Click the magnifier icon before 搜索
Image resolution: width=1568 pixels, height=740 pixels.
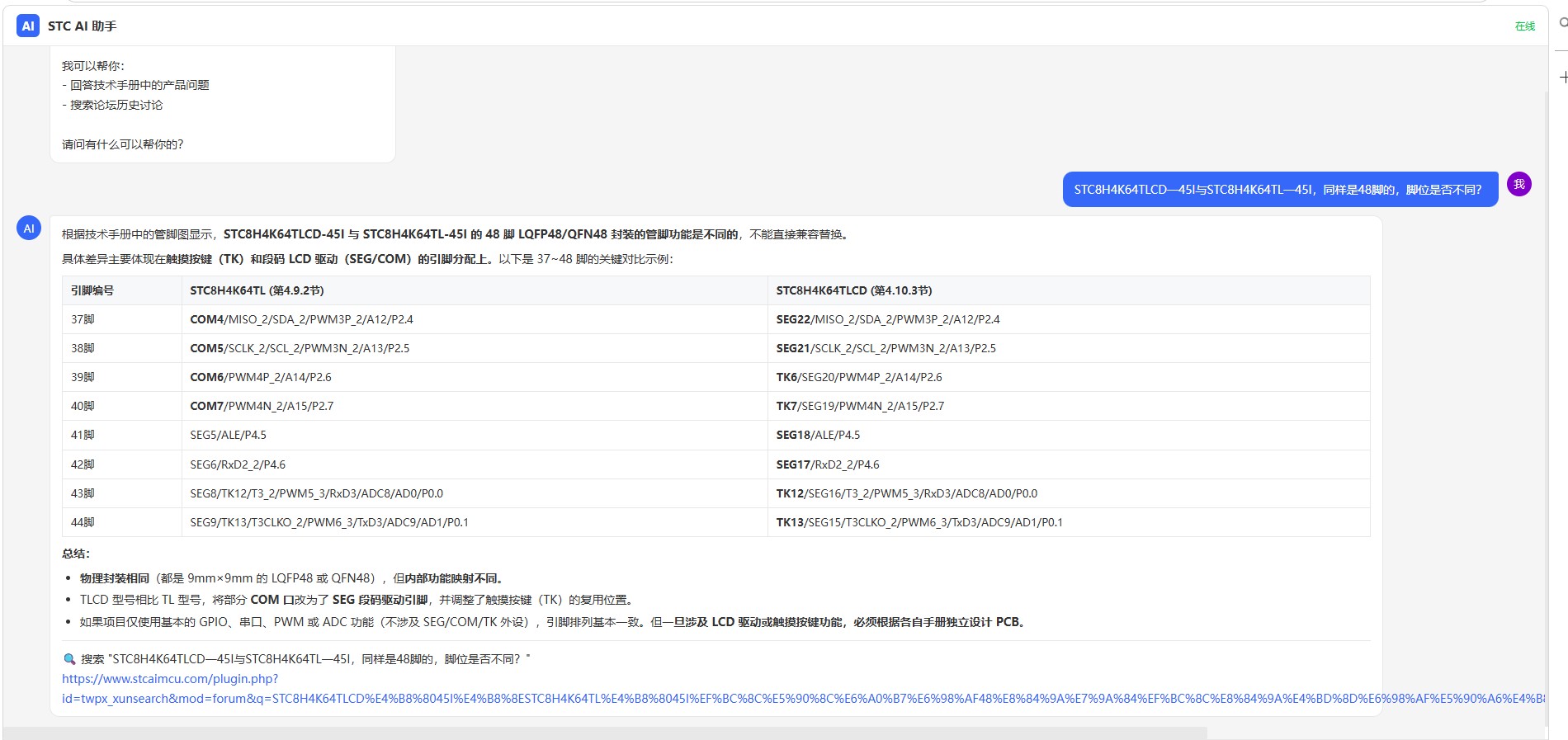click(69, 659)
